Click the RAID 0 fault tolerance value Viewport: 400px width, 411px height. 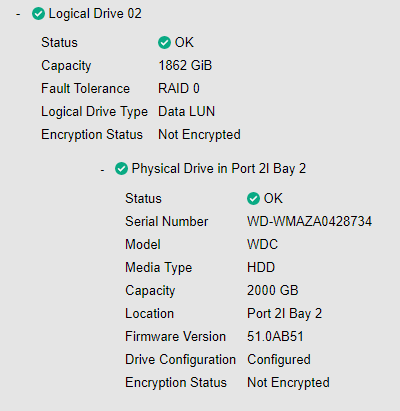click(x=179, y=88)
